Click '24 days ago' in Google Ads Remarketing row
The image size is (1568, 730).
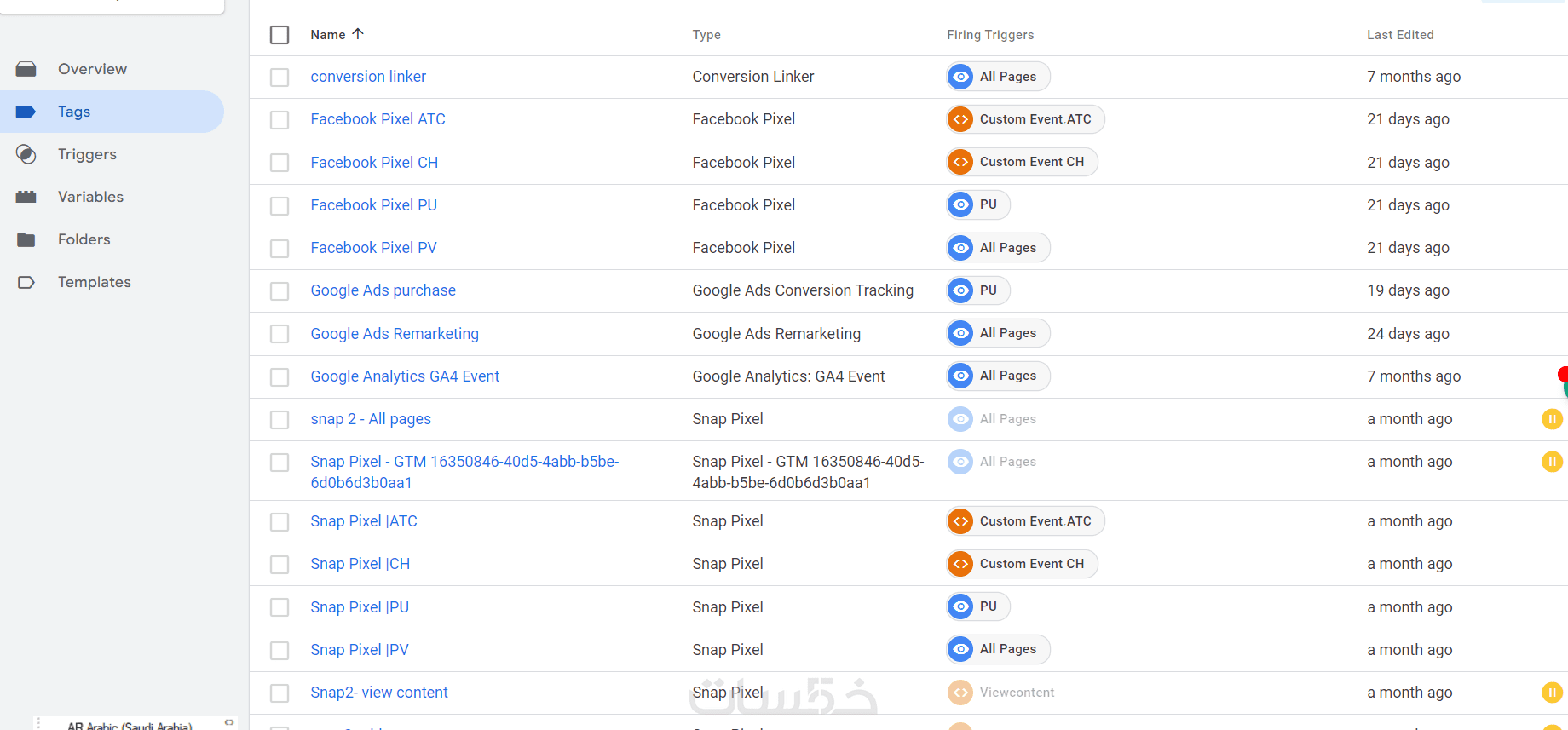tap(1408, 334)
